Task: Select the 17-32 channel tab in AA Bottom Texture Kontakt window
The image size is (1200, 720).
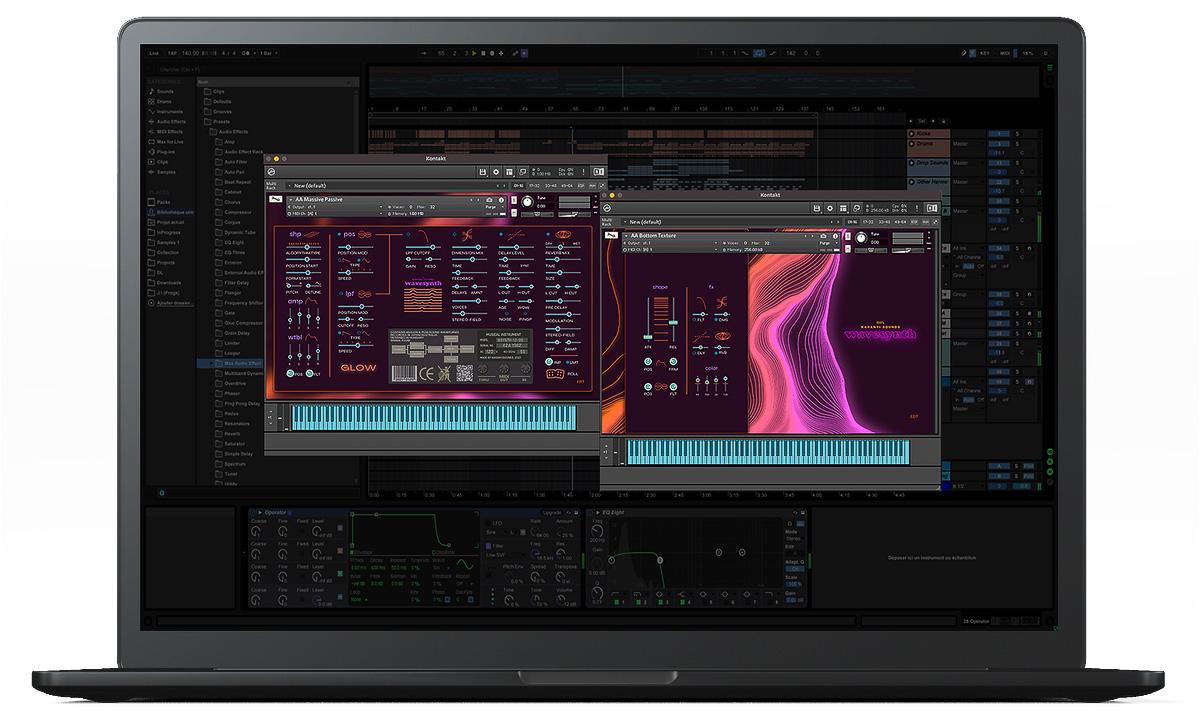Action: pos(868,221)
